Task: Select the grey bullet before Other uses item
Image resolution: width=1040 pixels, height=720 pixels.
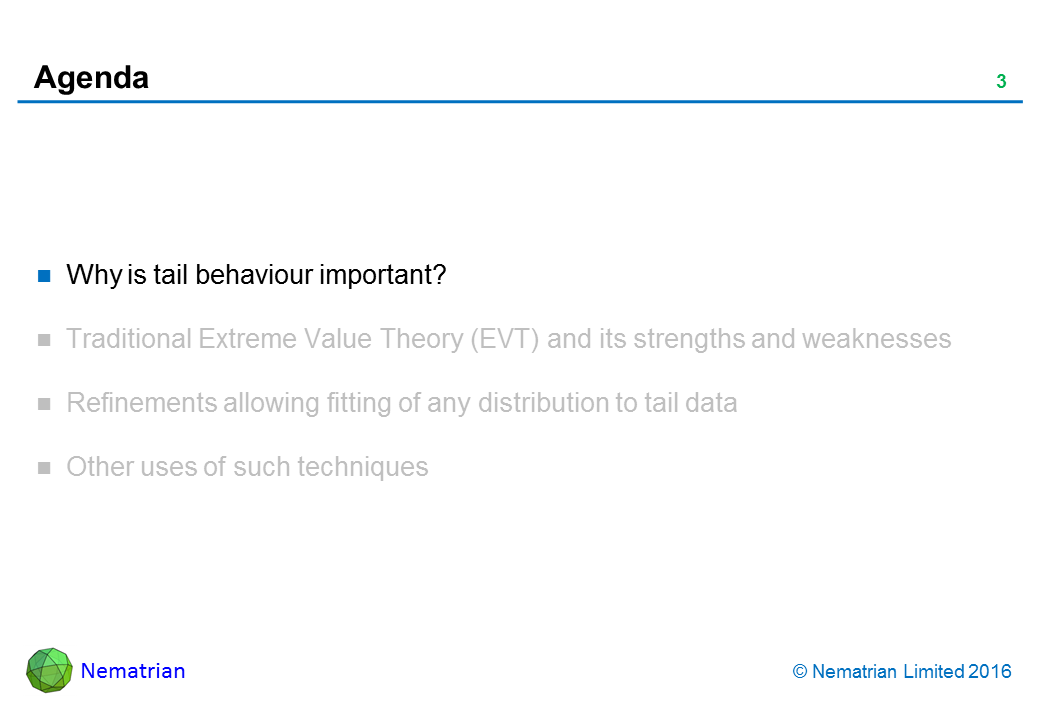Action: tap(44, 467)
